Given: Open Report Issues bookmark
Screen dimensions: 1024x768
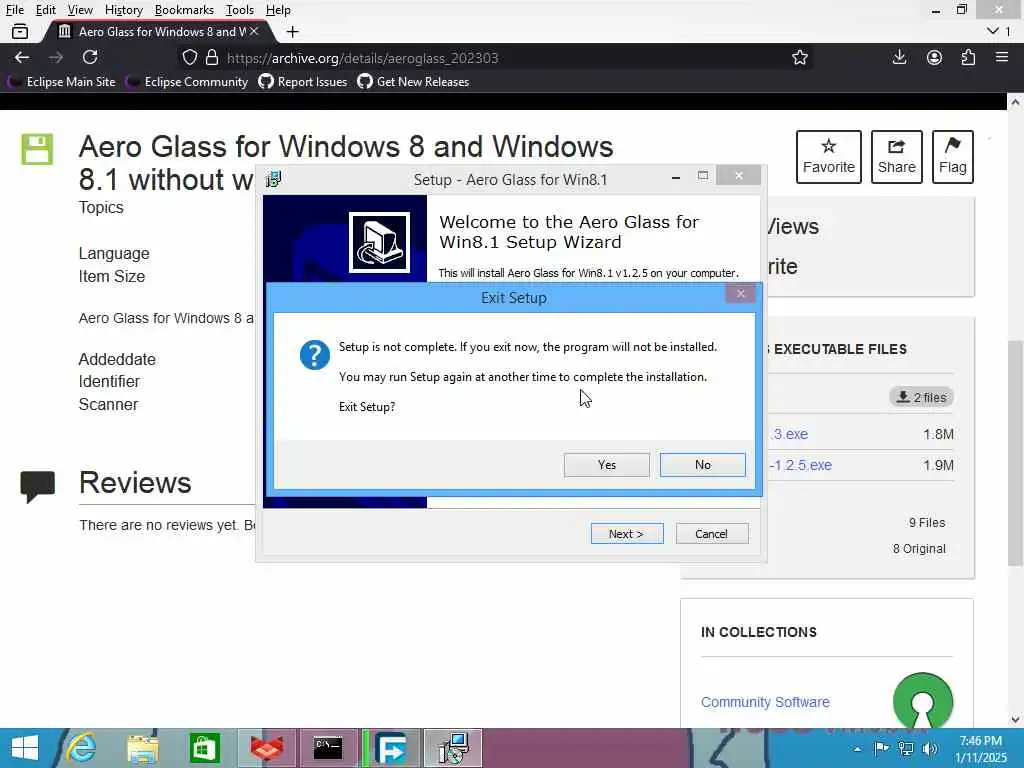Looking at the screenshot, I should pyautogui.click(x=303, y=82).
